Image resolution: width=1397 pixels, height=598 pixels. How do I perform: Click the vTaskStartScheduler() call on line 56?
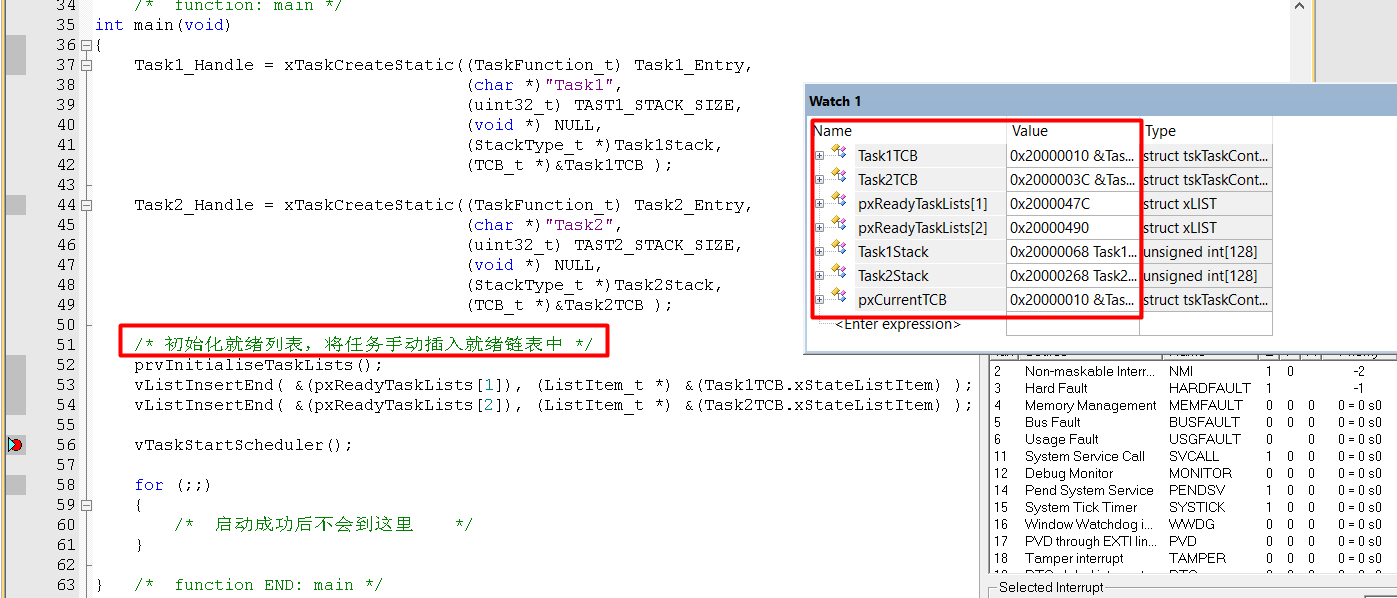[x=243, y=445]
